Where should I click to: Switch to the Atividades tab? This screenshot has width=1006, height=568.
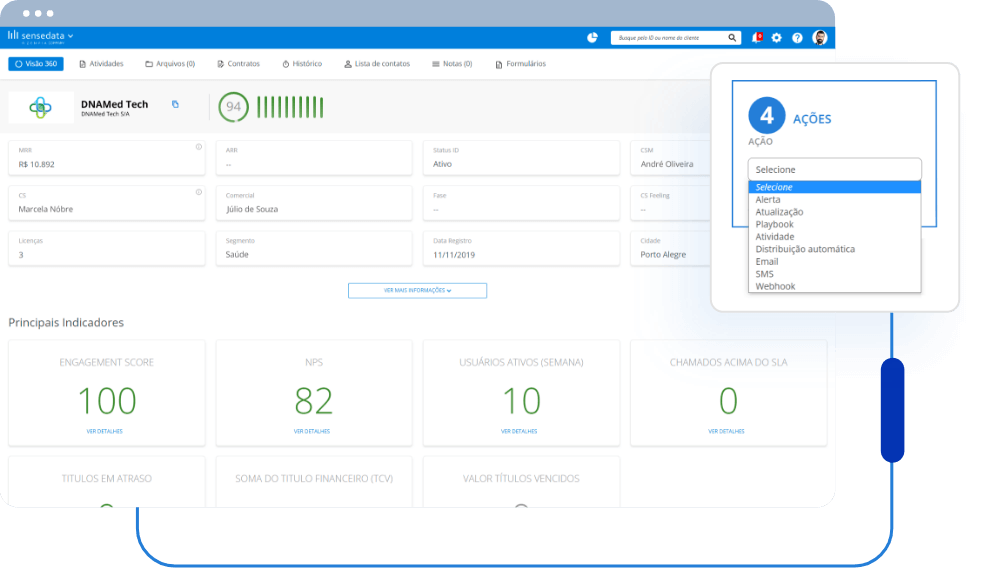coord(101,64)
